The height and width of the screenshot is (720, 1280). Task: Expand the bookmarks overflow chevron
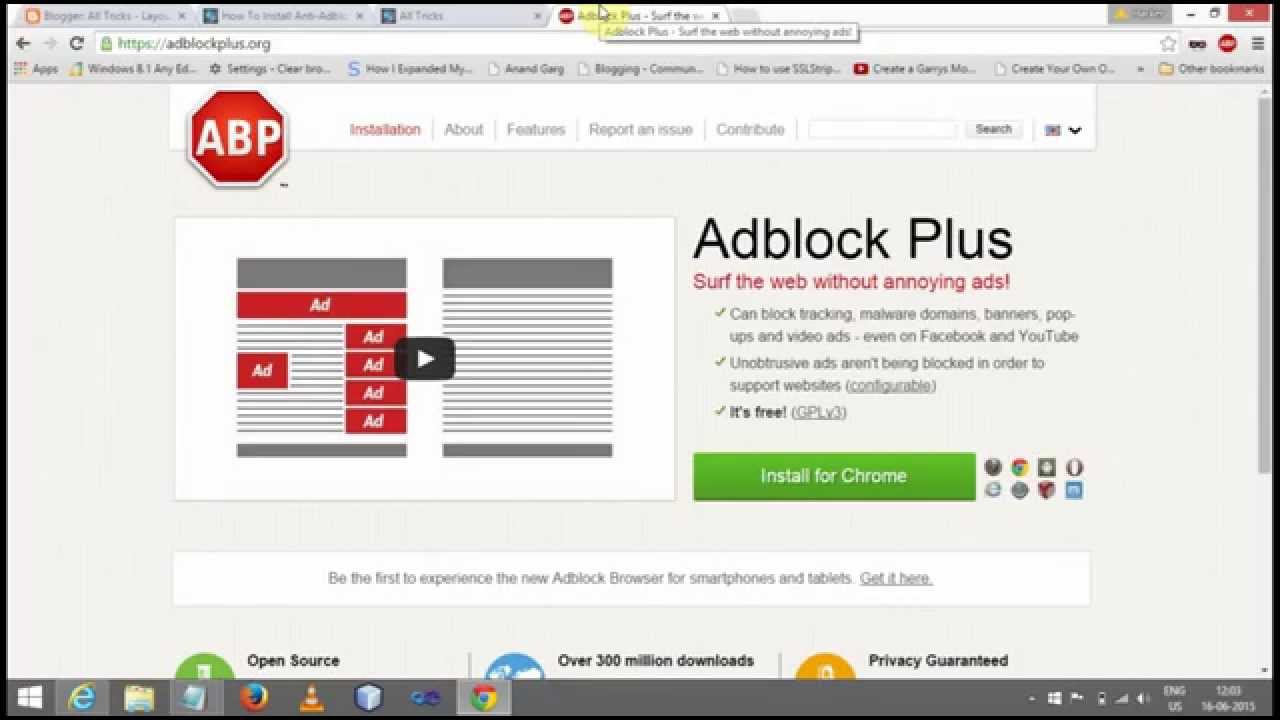[1141, 69]
